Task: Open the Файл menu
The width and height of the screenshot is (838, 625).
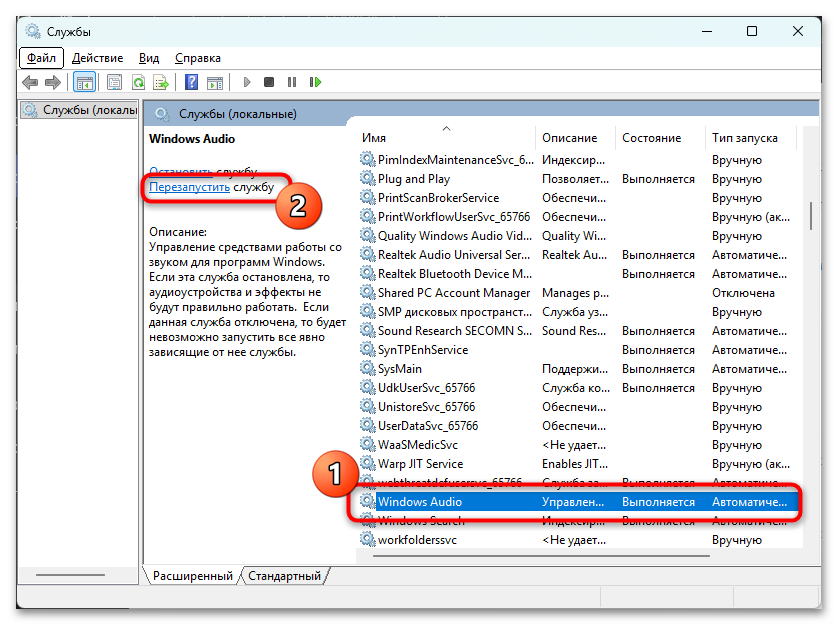Action: coord(41,58)
